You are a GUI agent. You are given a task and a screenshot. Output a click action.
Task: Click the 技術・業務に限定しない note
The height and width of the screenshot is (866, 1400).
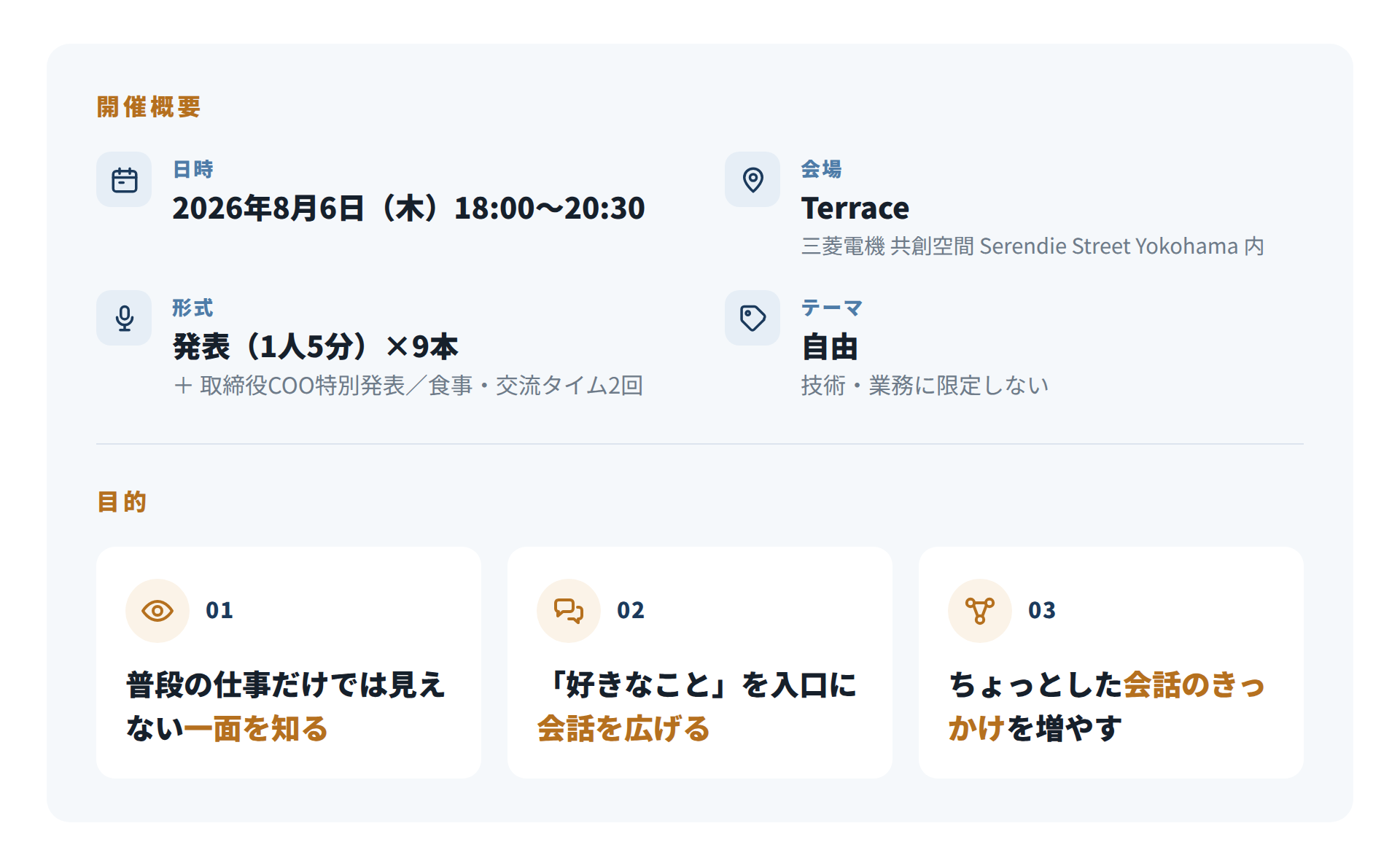pos(925,386)
